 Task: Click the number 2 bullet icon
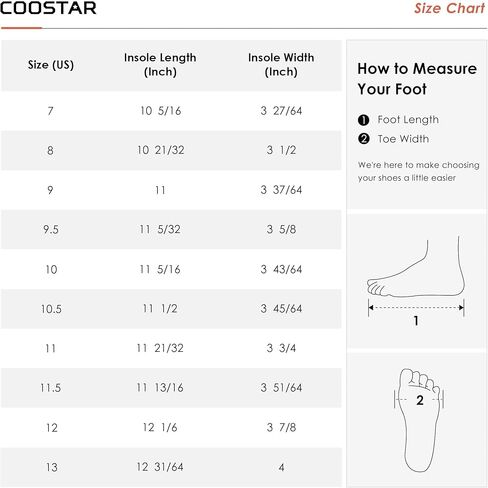pyautogui.click(x=363, y=139)
